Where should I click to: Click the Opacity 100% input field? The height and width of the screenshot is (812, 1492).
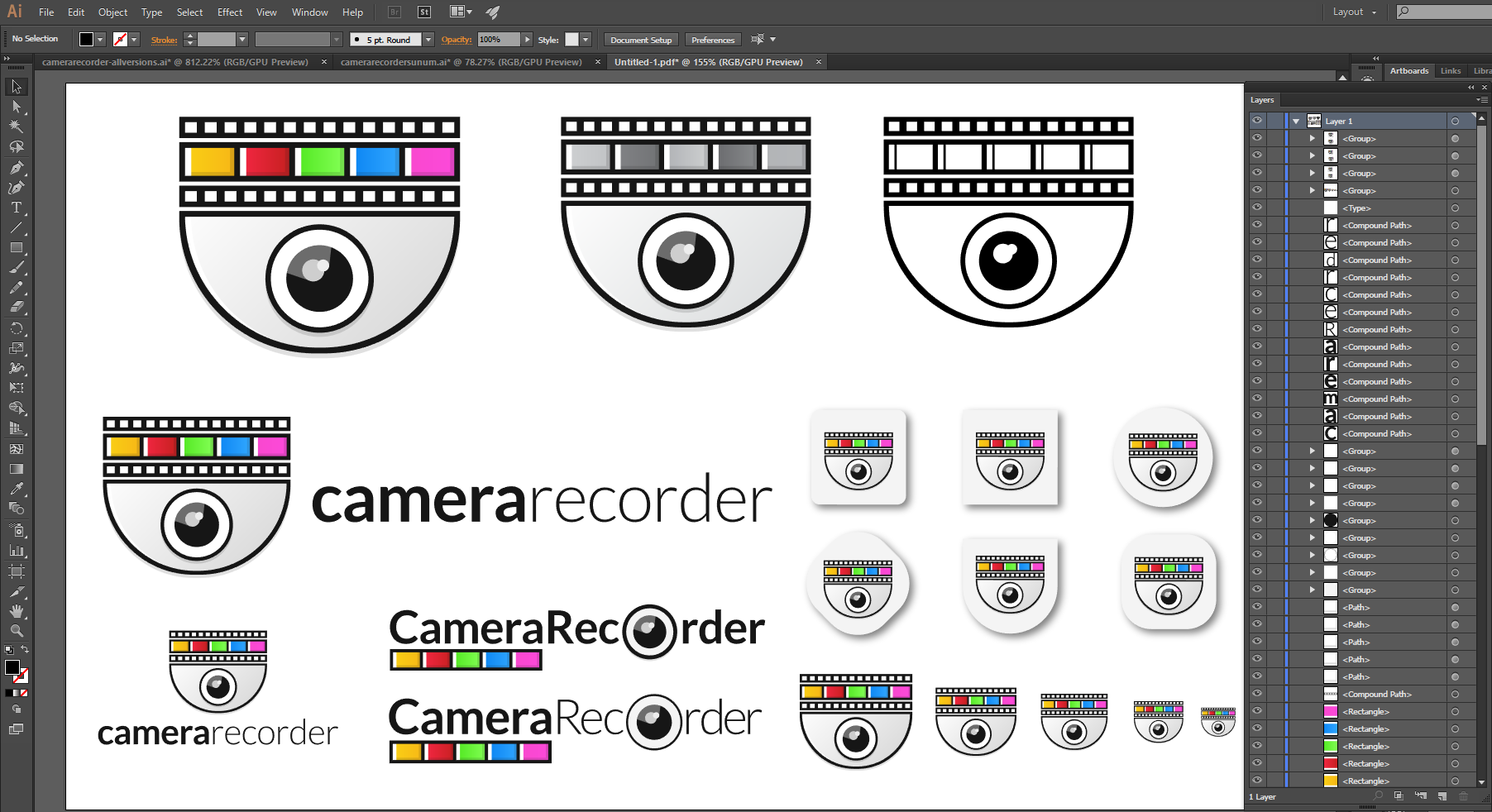[x=499, y=39]
